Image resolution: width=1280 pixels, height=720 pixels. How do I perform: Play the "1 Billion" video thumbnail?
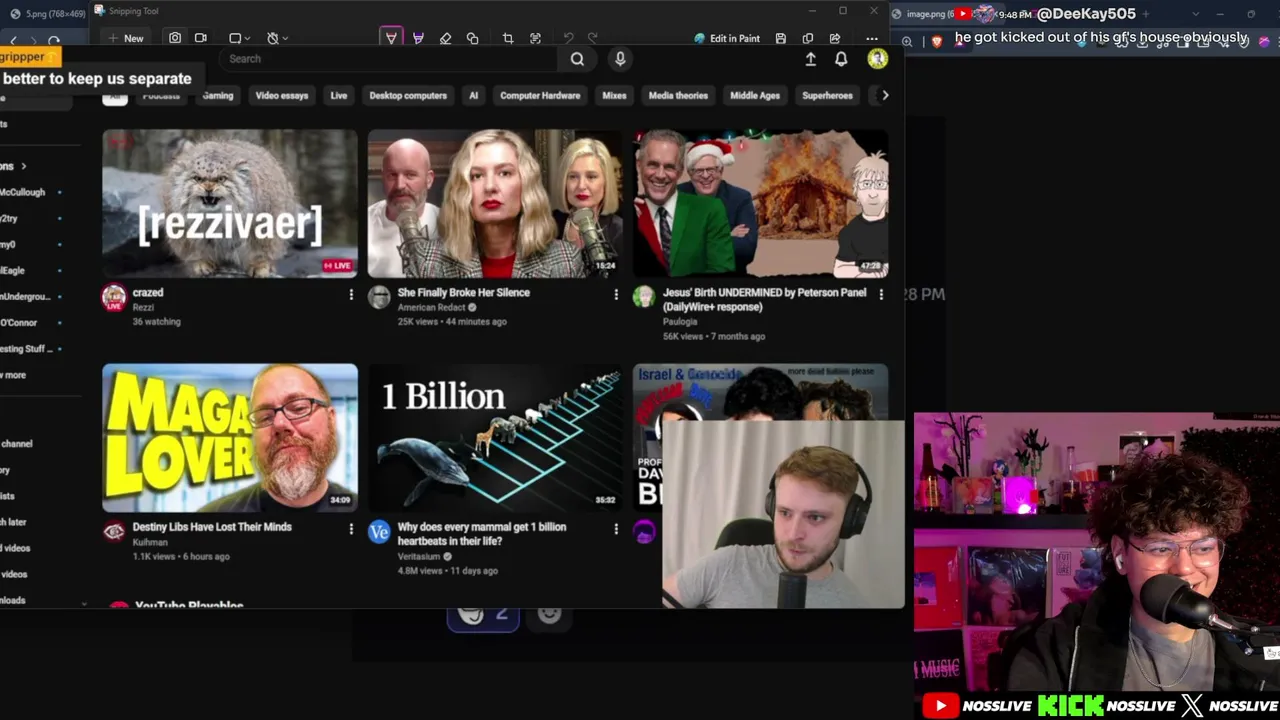click(495, 438)
